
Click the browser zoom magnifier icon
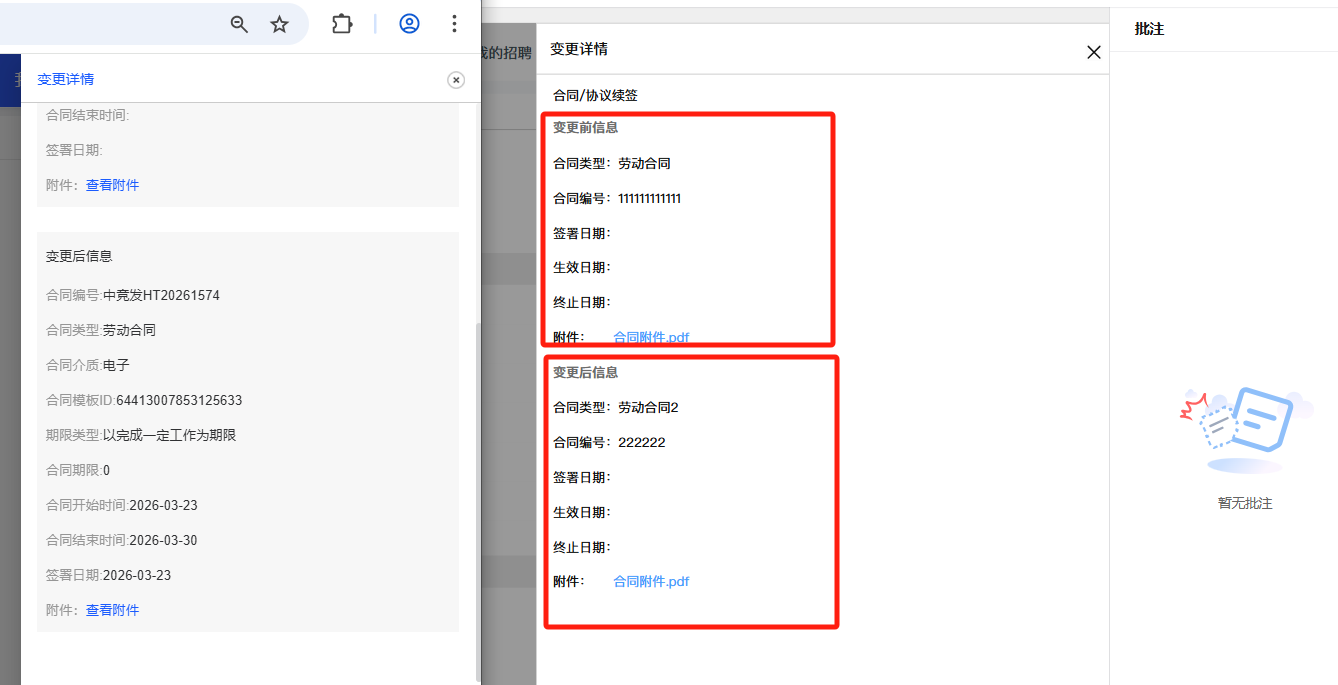click(x=239, y=24)
